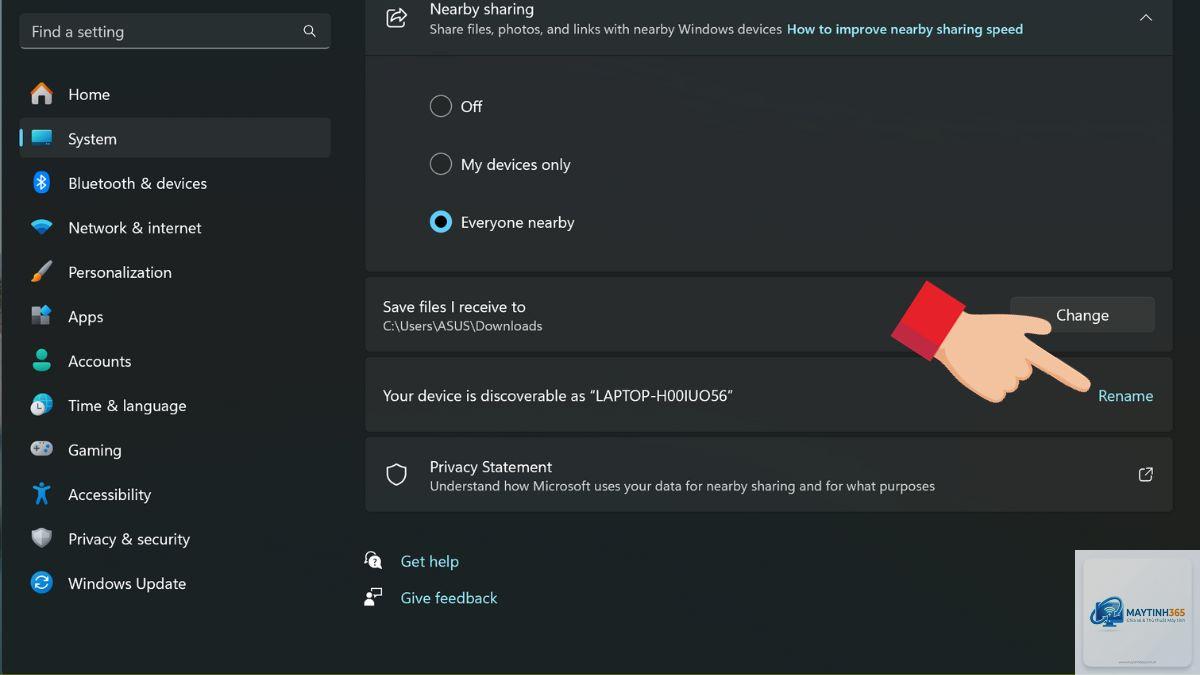1200x675 pixels.
Task: Go to Network & internet settings
Action: click(x=175, y=228)
